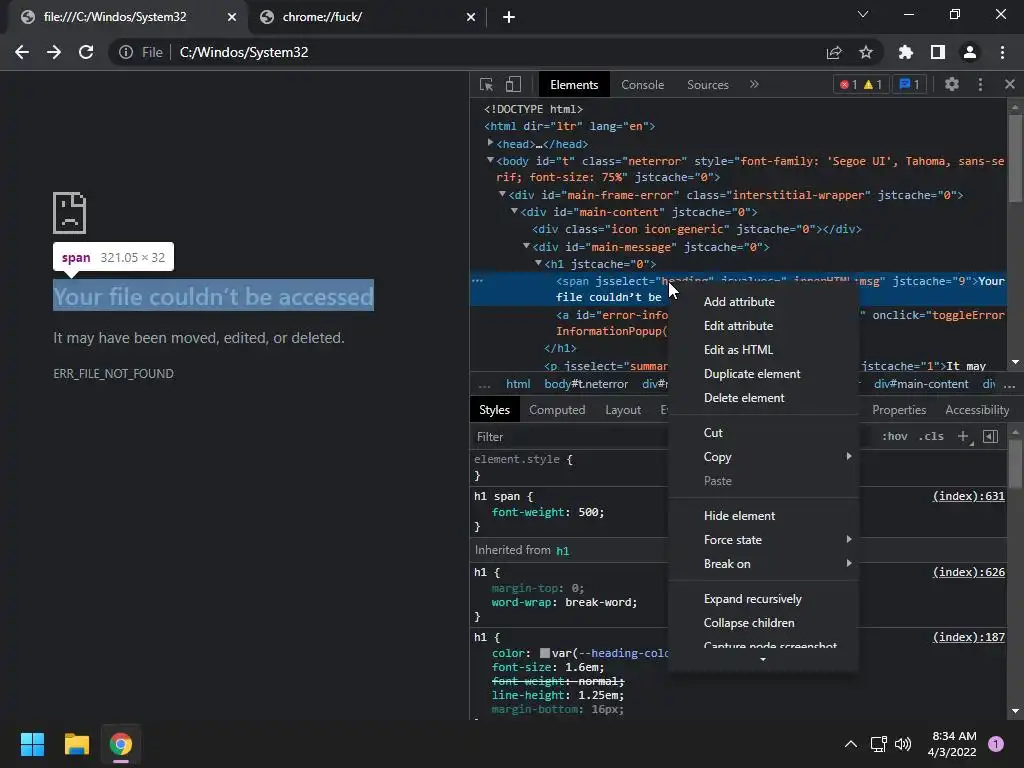Reload the current page

(86, 52)
